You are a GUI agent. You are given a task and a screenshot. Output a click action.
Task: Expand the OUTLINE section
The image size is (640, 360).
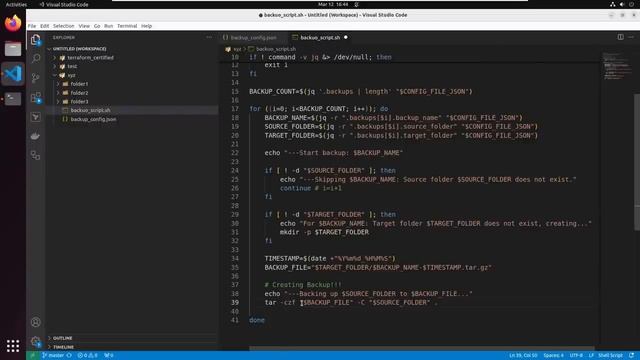pyautogui.click(x=62, y=338)
